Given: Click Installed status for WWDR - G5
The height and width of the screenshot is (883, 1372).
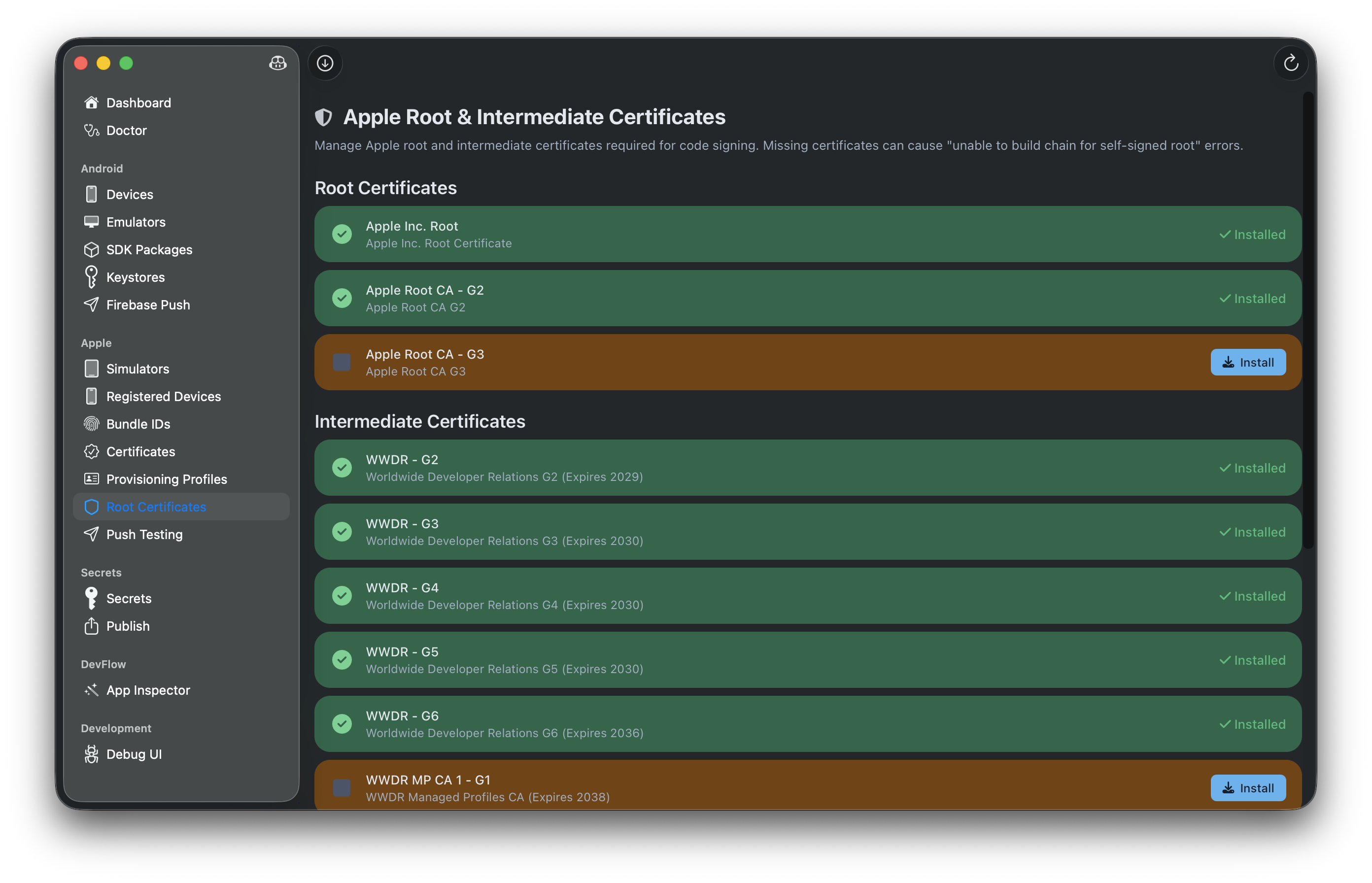Looking at the screenshot, I should click(1252, 660).
